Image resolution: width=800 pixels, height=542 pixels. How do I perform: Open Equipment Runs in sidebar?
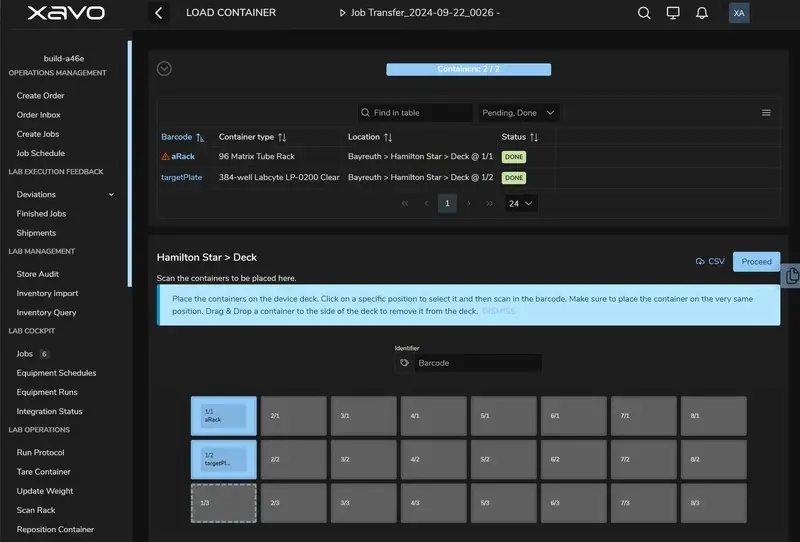[47, 392]
